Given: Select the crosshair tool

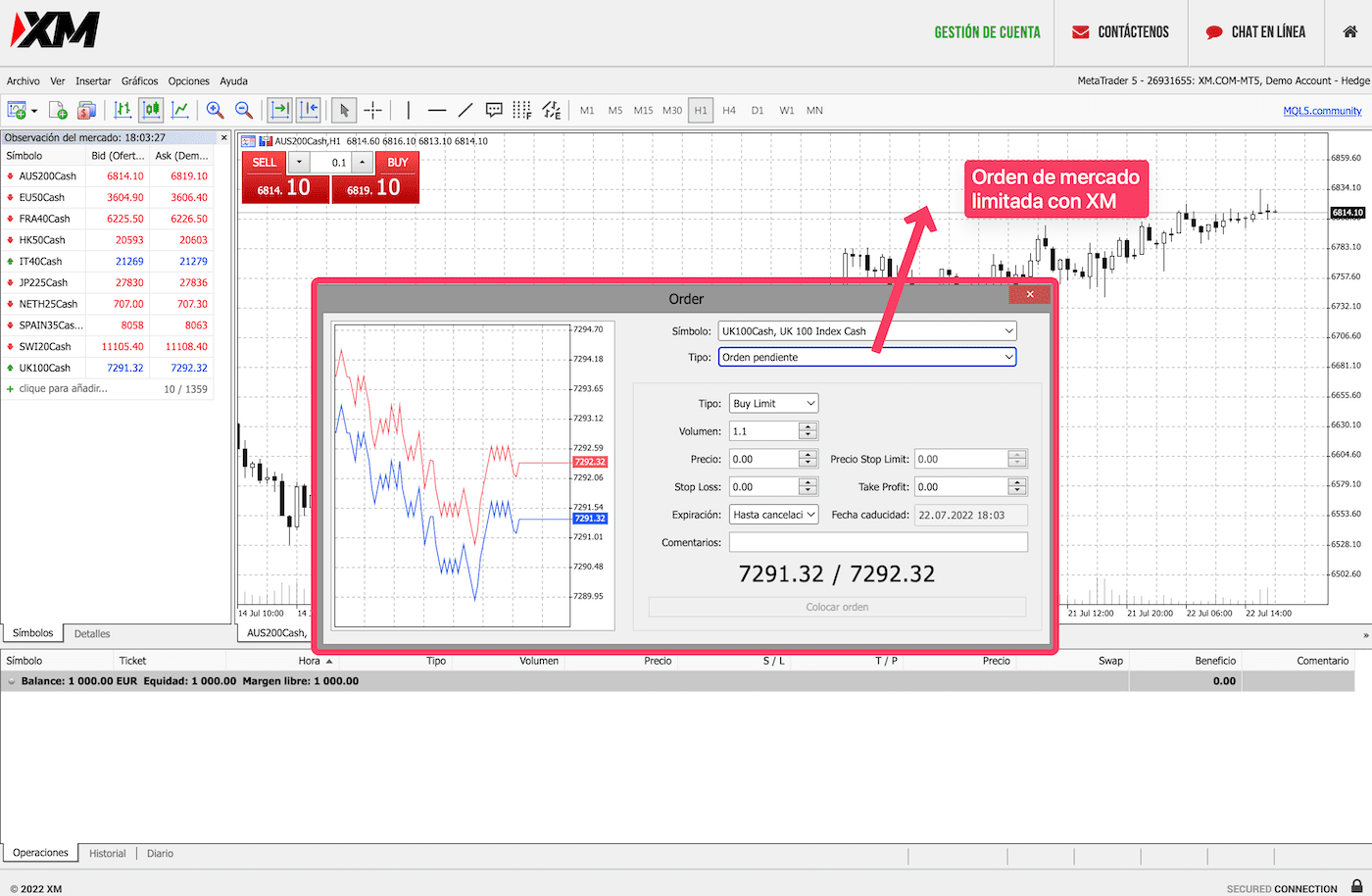Looking at the screenshot, I should (x=373, y=110).
